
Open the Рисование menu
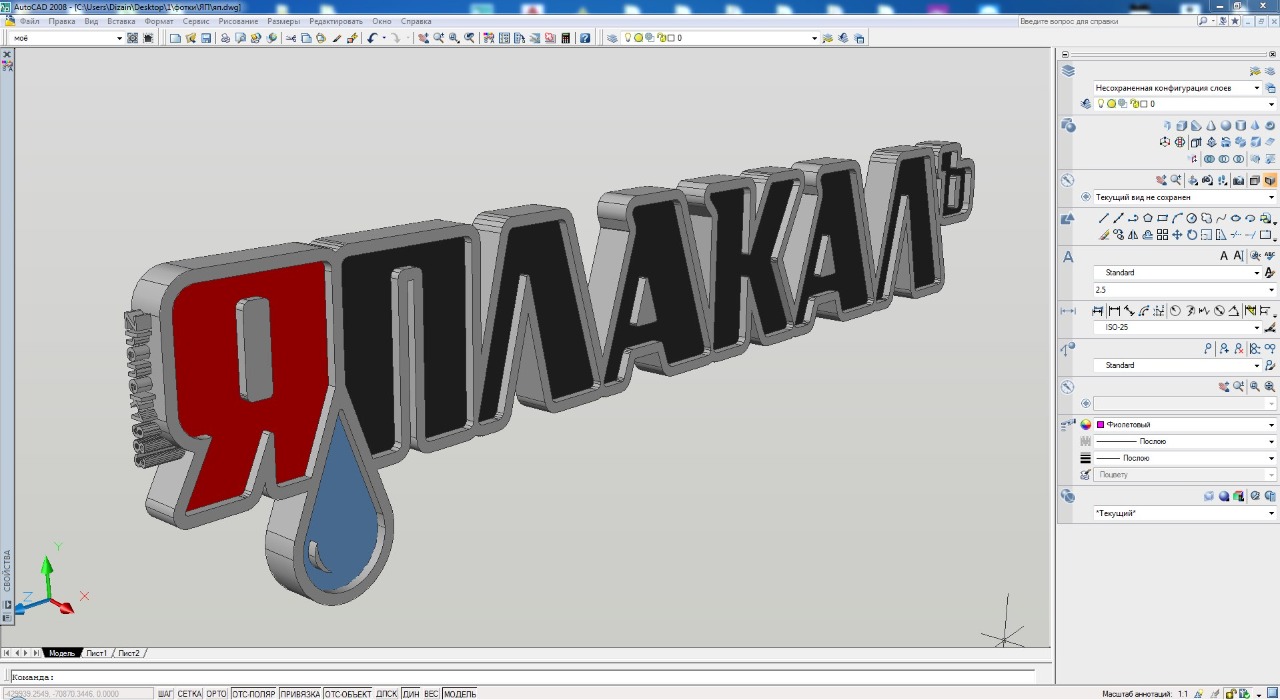tap(238, 21)
